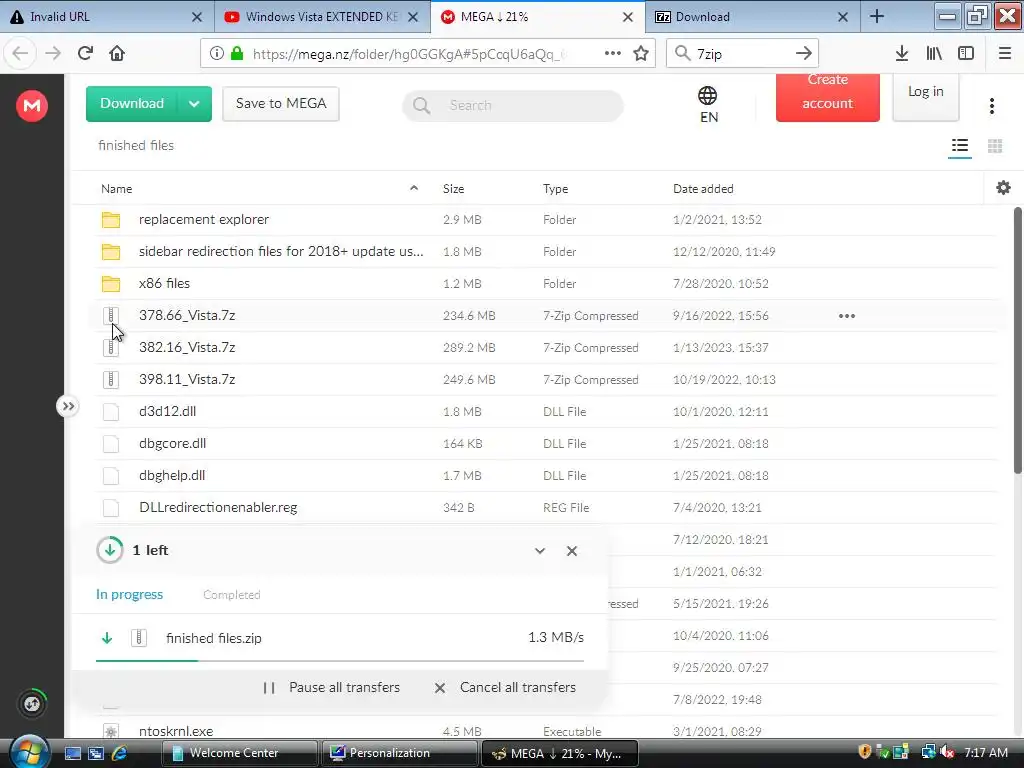Open Firefox downloads arrow
This screenshot has height=768, width=1024.
pyautogui.click(x=902, y=54)
